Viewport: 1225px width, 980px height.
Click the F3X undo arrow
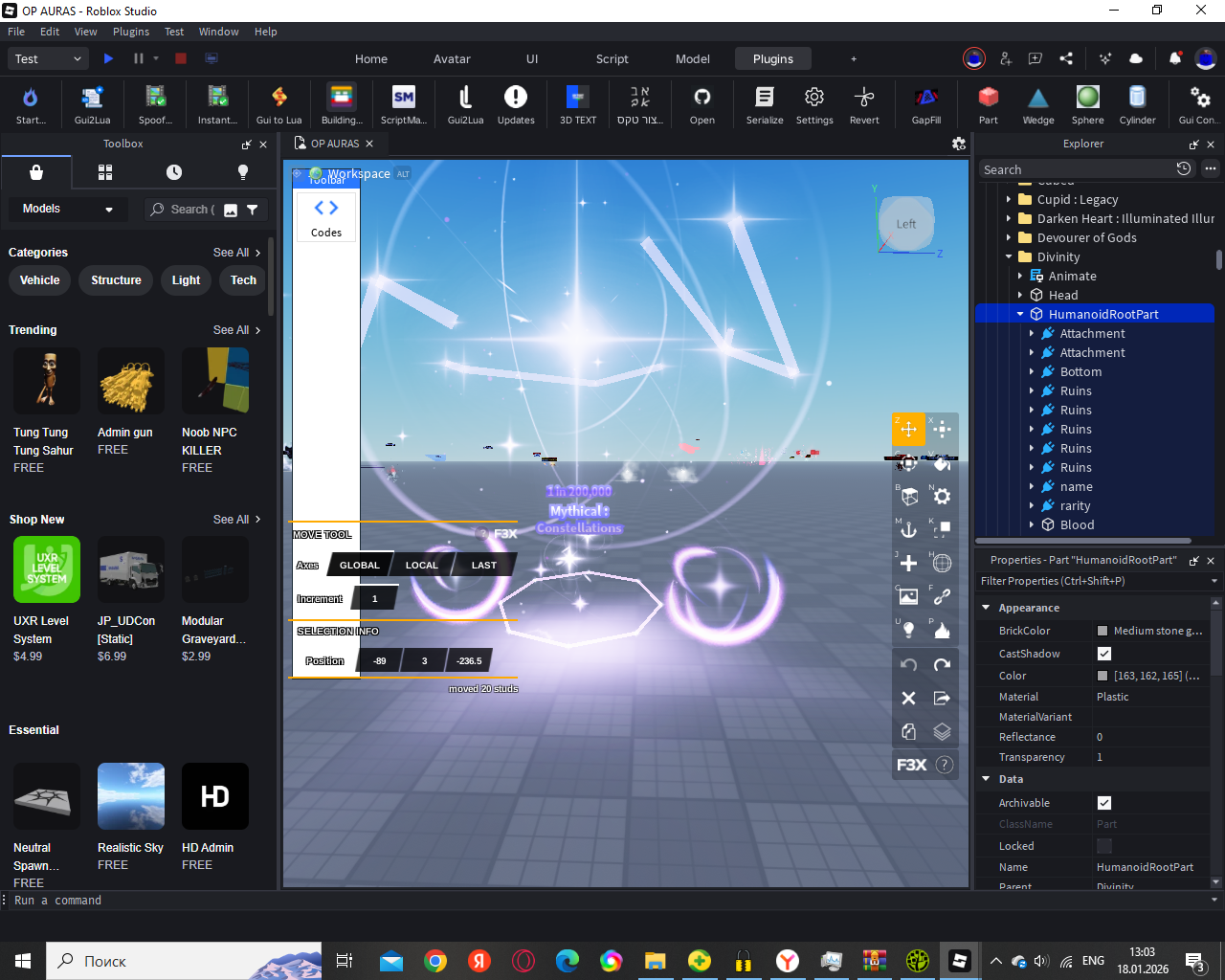(908, 664)
